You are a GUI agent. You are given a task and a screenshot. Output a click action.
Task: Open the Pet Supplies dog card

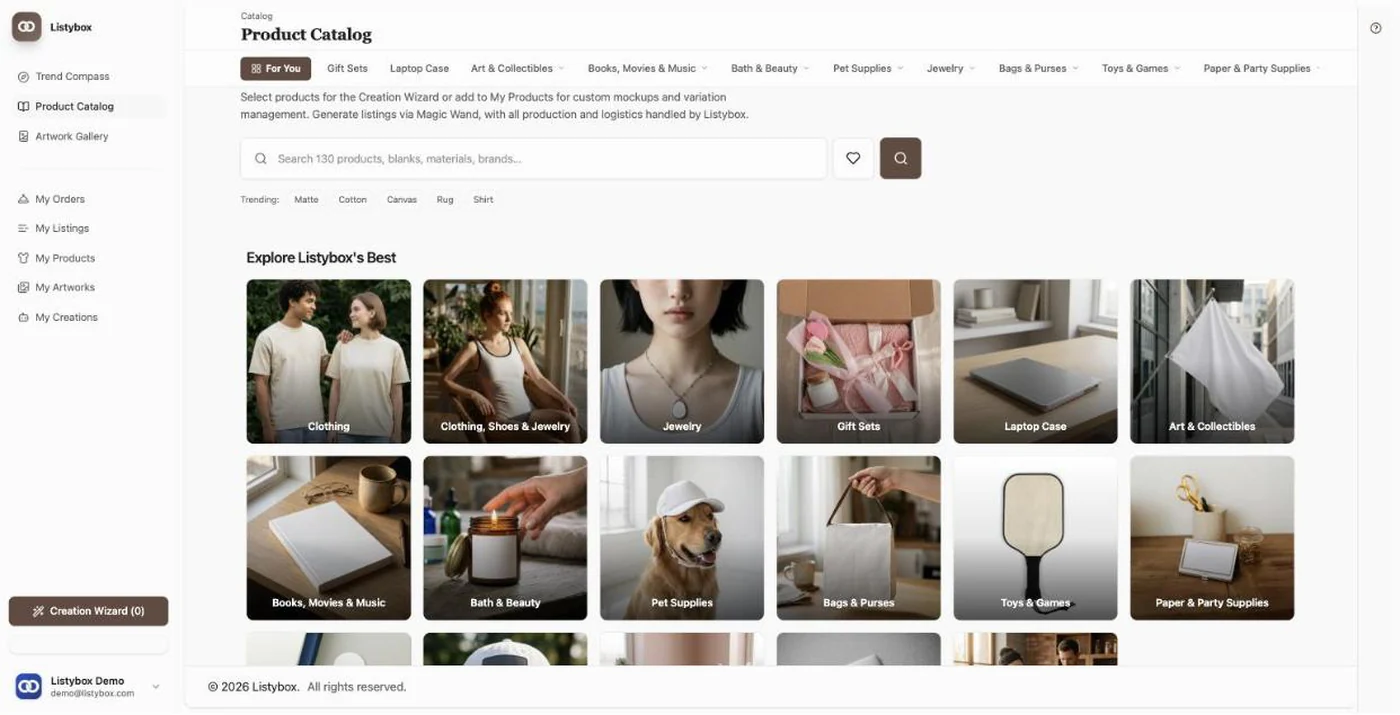(x=682, y=538)
